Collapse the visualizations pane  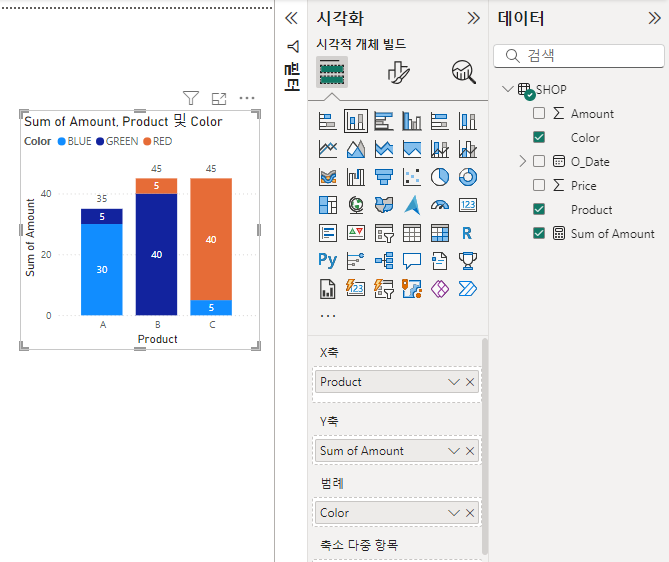(473, 18)
